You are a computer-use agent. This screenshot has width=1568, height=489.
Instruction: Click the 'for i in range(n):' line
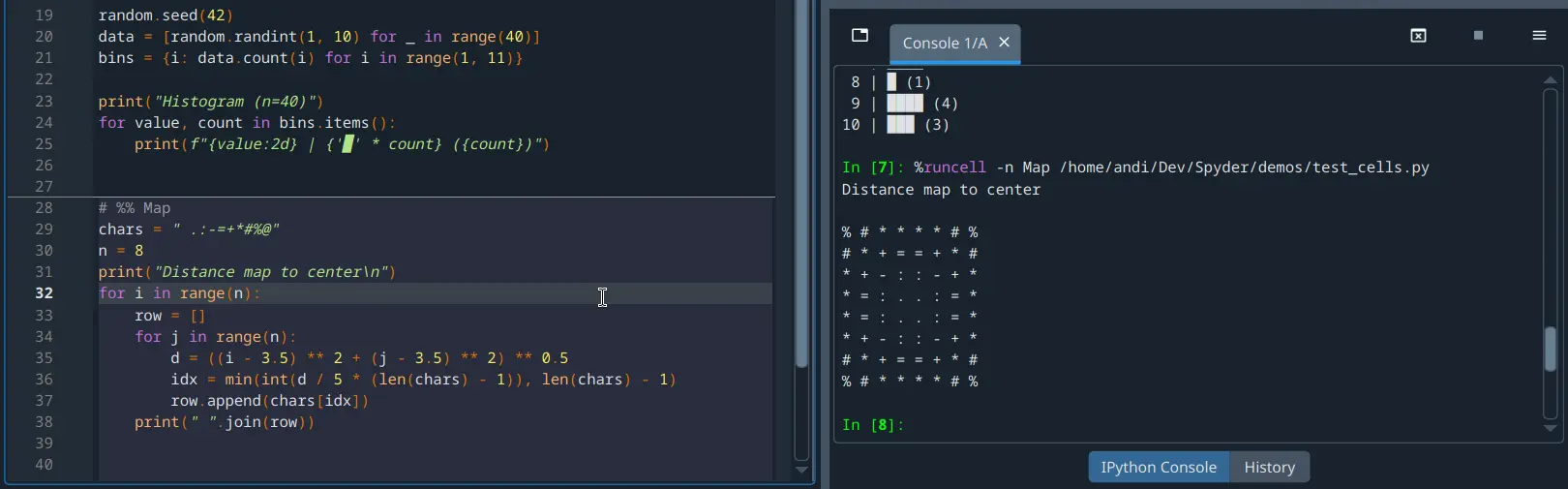click(x=179, y=293)
